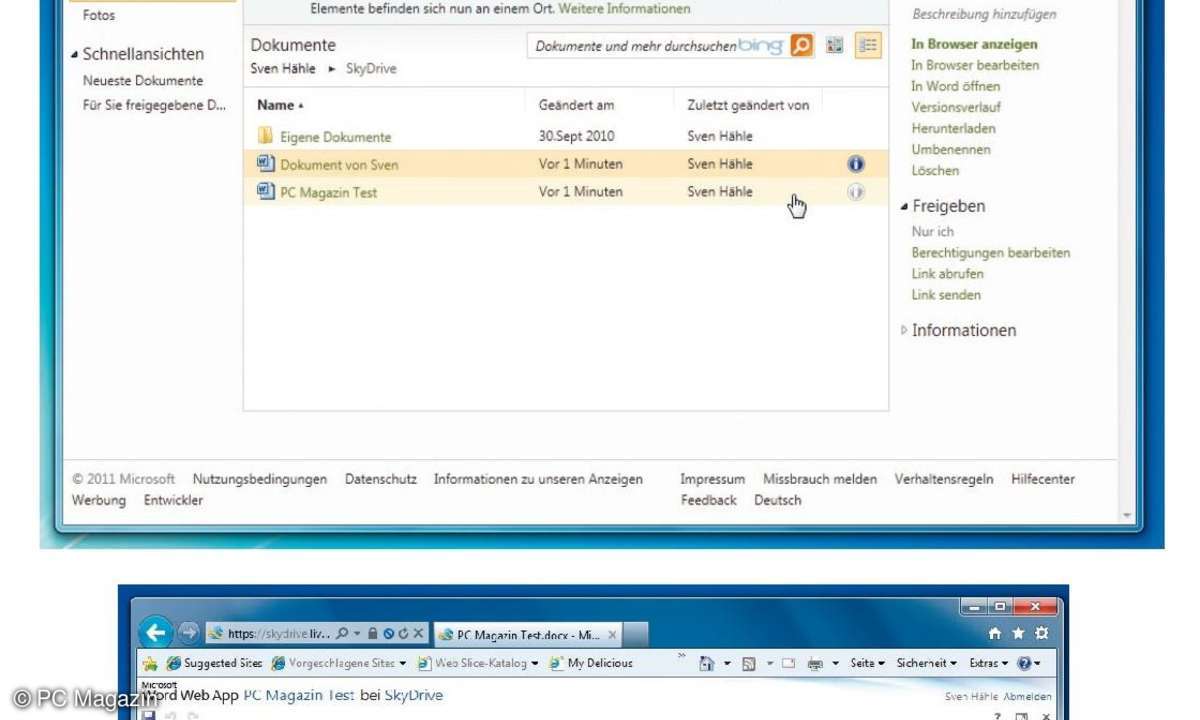Click the refresh icon in address bar
Screen dimensions: 1200x720
[x=402, y=634]
